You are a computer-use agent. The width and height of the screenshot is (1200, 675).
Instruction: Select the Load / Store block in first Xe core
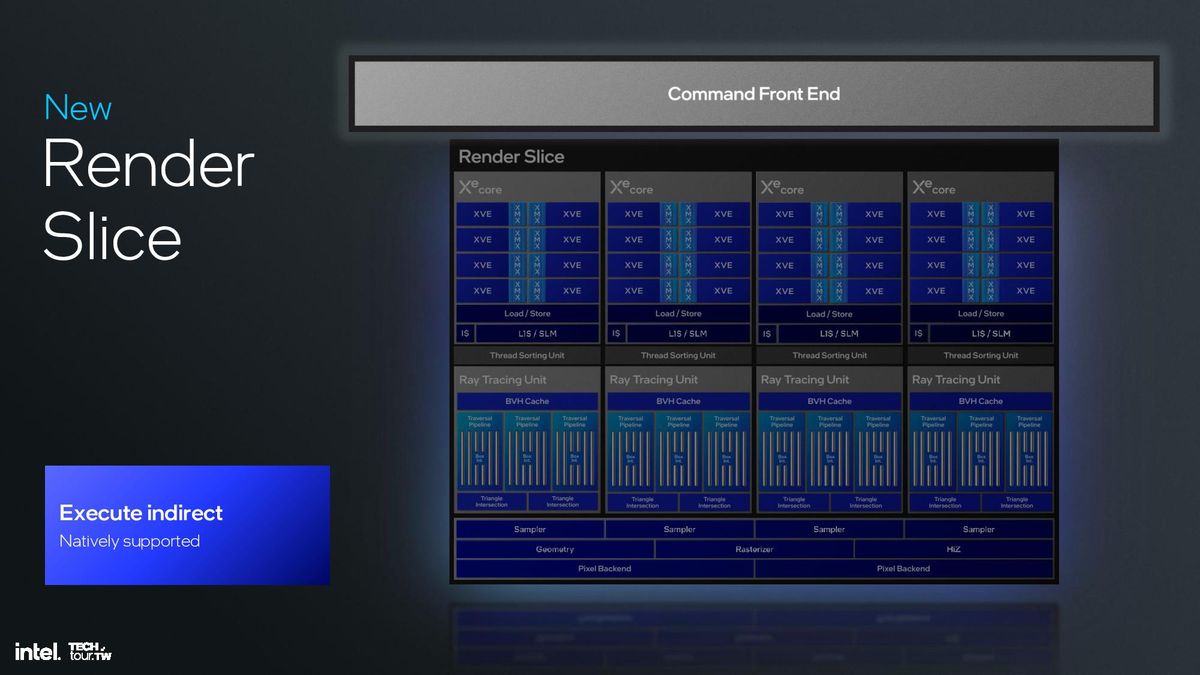tap(527, 313)
